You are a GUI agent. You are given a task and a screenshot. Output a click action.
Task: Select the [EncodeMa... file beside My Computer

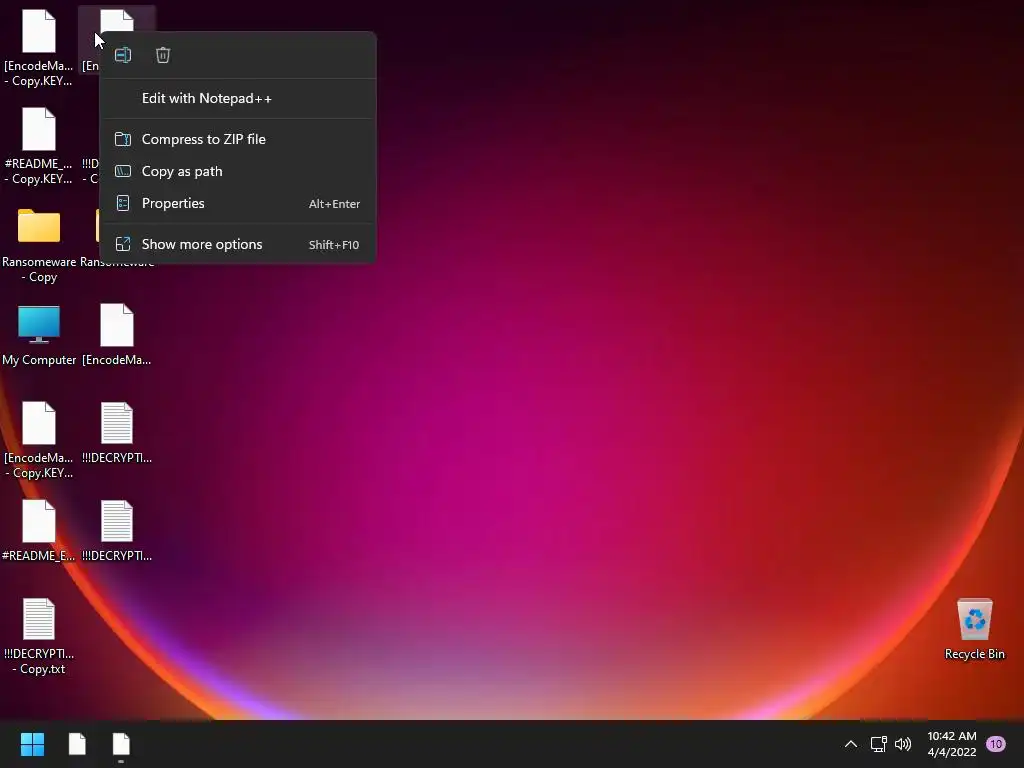pyautogui.click(x=117, y=335)
